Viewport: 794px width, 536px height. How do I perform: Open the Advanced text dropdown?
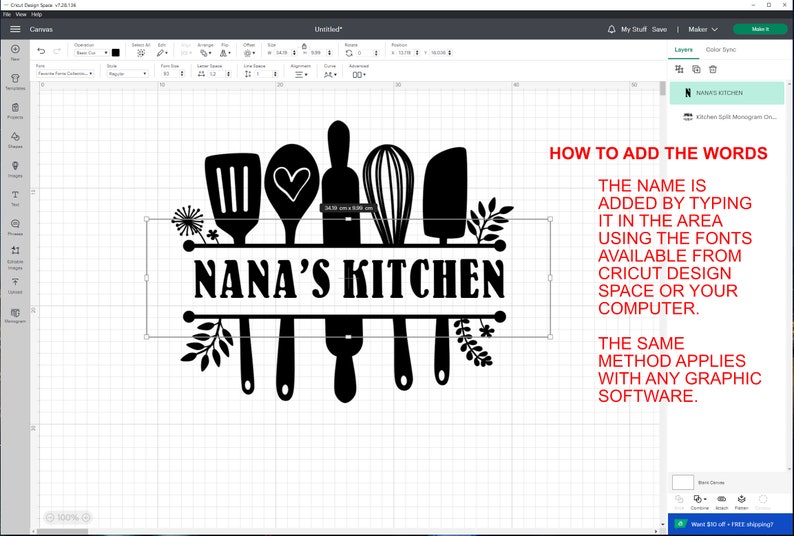(359, 72)
